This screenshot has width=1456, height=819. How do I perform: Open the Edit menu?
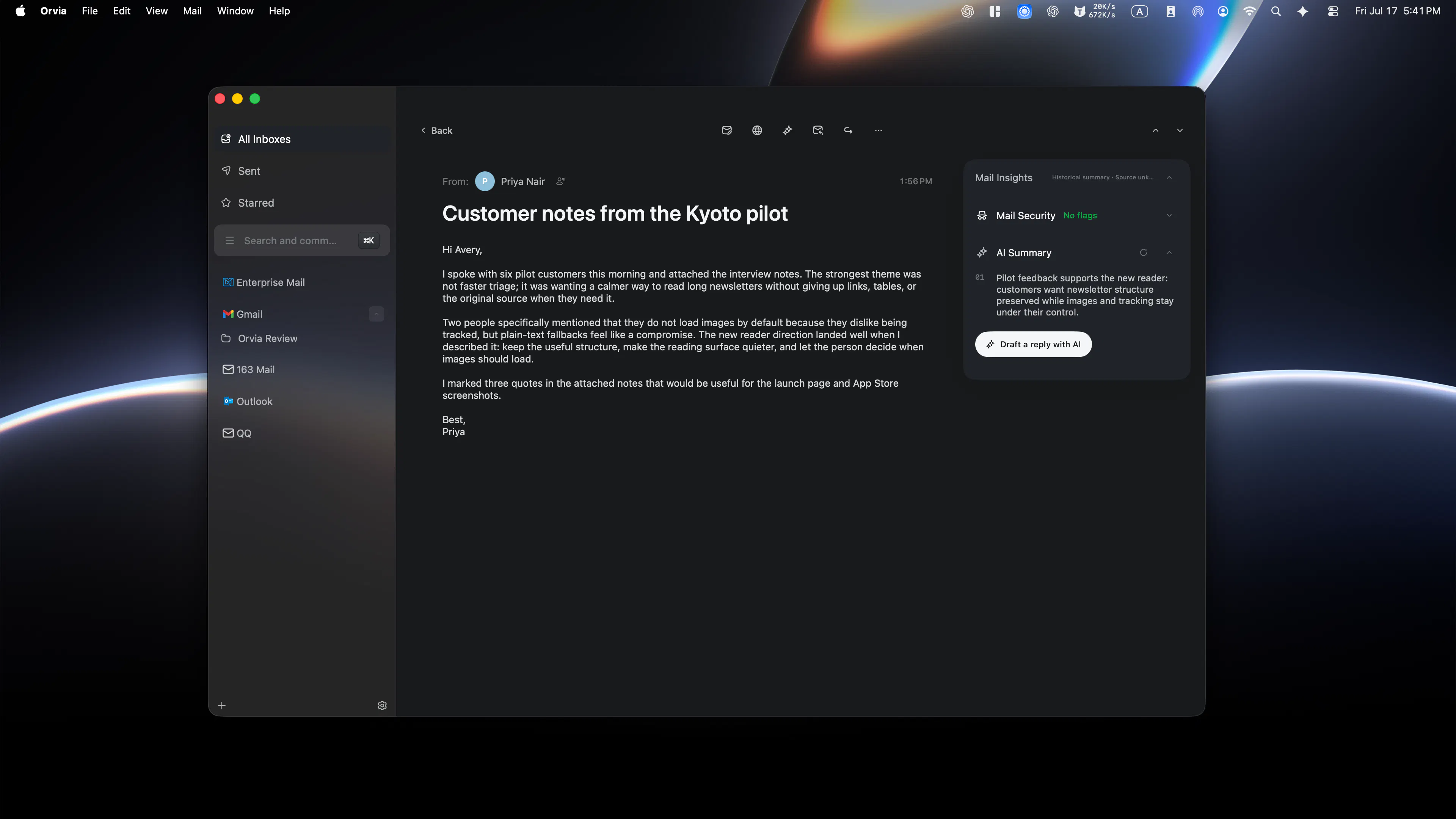[121, 11]
